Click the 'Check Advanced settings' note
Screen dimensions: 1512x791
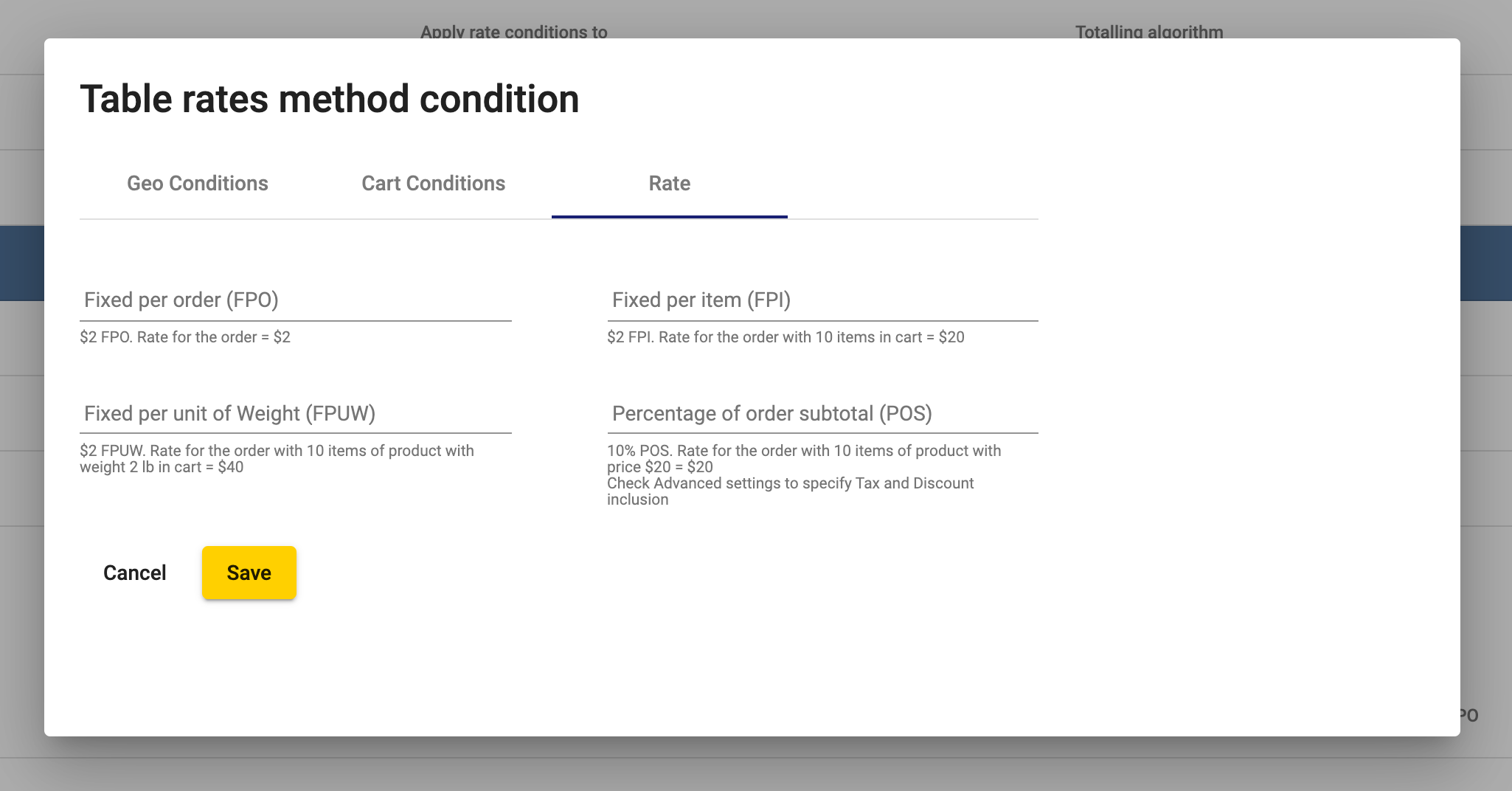point(790,491)
